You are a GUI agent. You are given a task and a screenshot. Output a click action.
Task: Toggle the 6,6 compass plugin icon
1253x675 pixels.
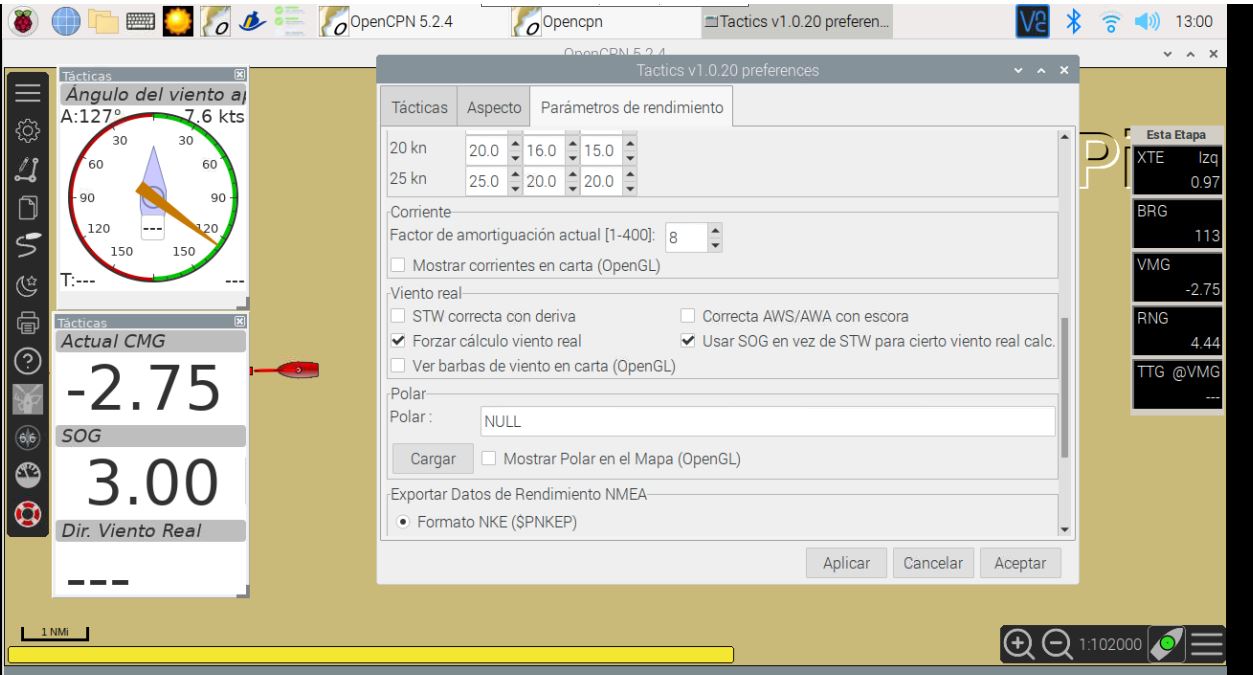27,436
